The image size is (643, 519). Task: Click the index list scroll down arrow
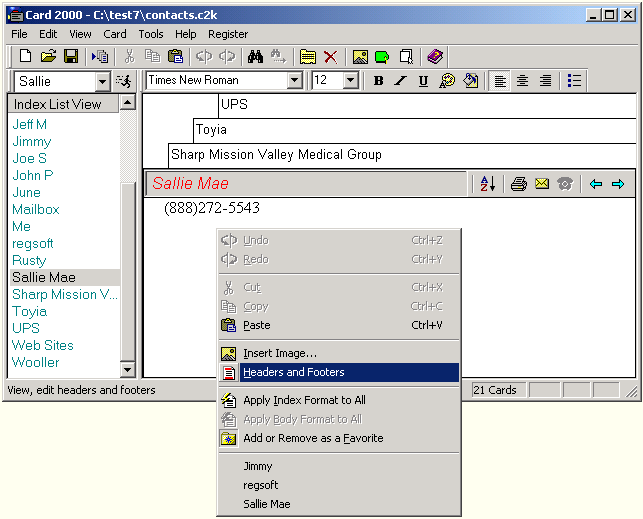(x=128, y=370)
